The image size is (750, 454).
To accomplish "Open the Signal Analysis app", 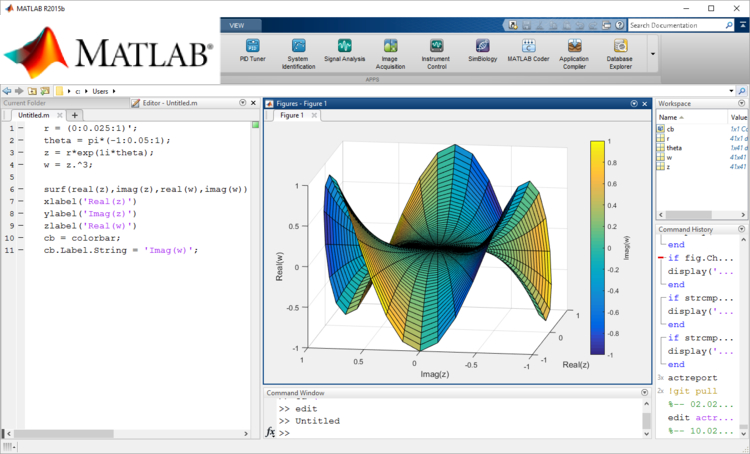I will tap(344, 50).
